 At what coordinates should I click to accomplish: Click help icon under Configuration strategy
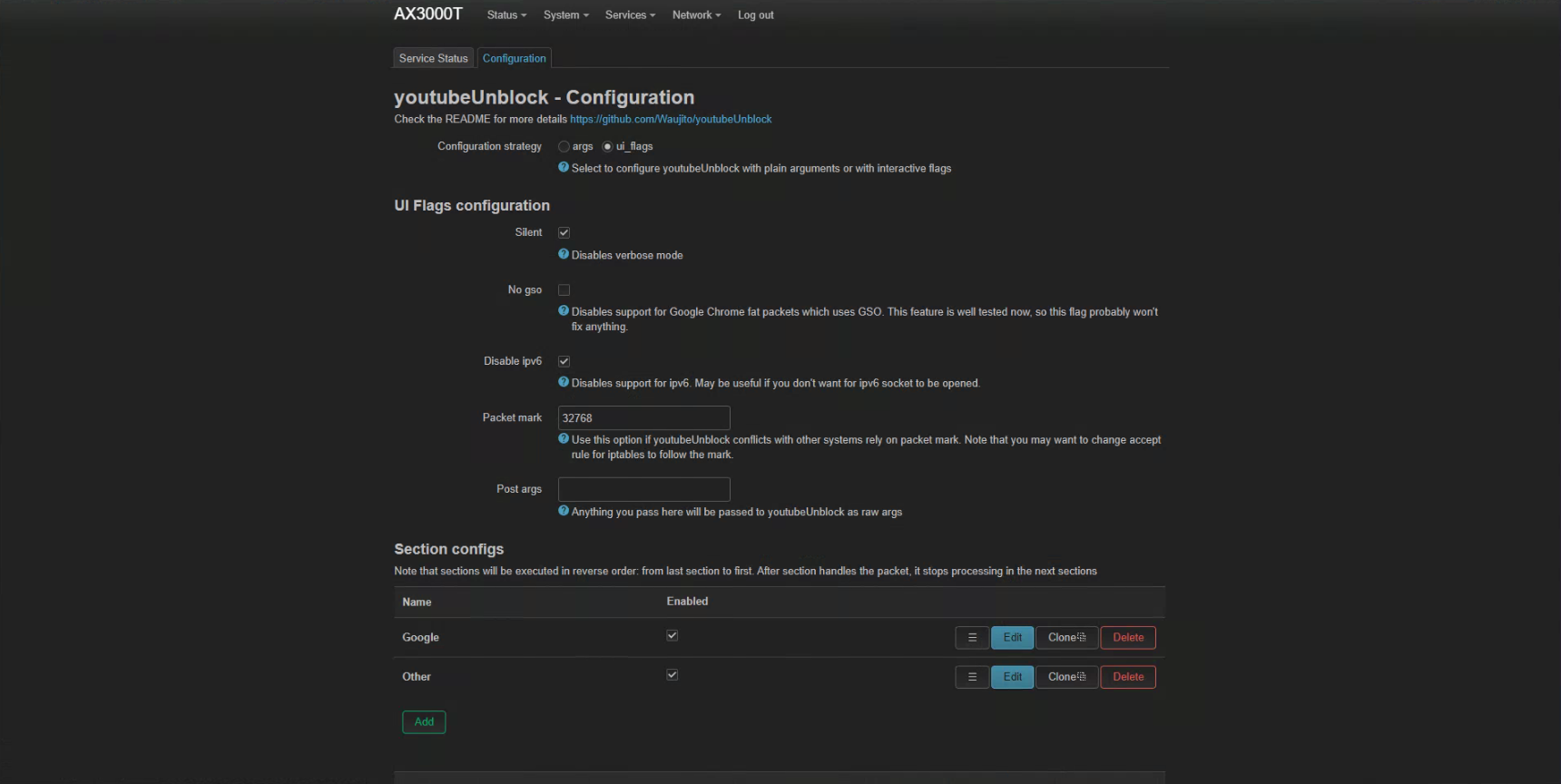pyautogui.click(x=564, y=168)
